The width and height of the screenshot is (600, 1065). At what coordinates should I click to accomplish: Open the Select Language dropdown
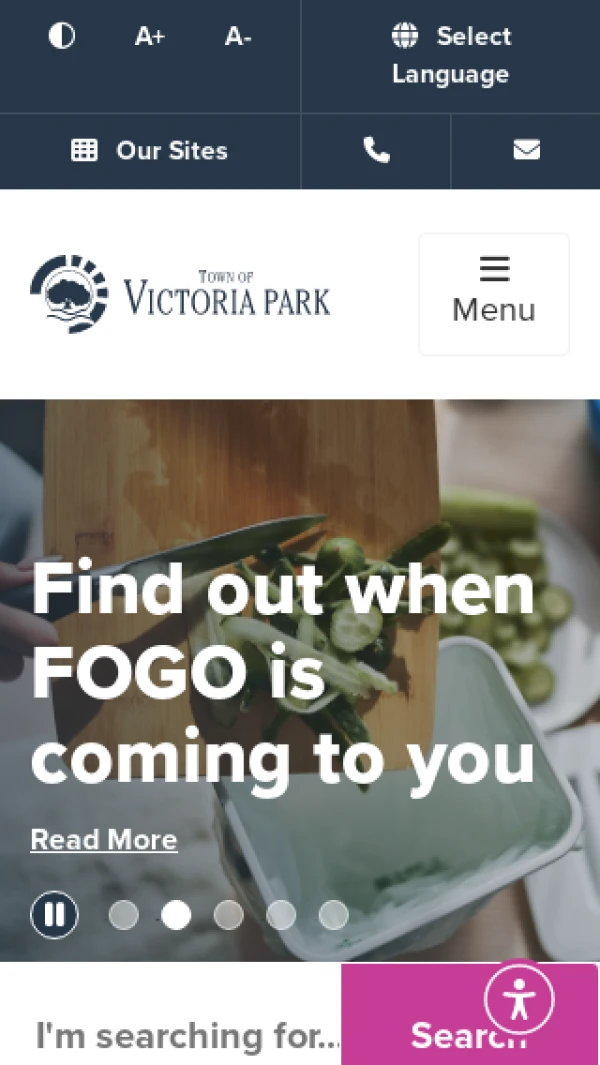point(451,55)
